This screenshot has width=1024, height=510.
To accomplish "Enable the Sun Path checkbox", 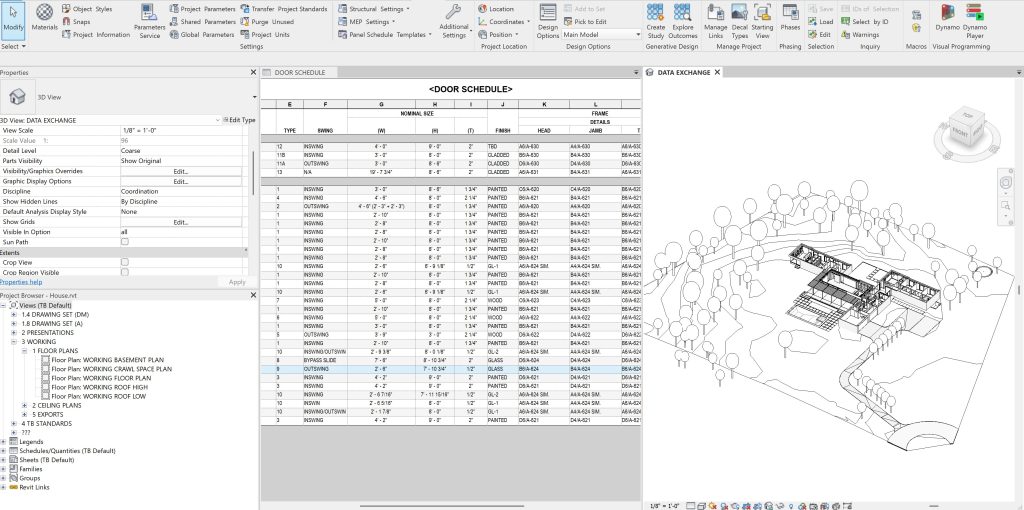I will click(x=125, y=242).
